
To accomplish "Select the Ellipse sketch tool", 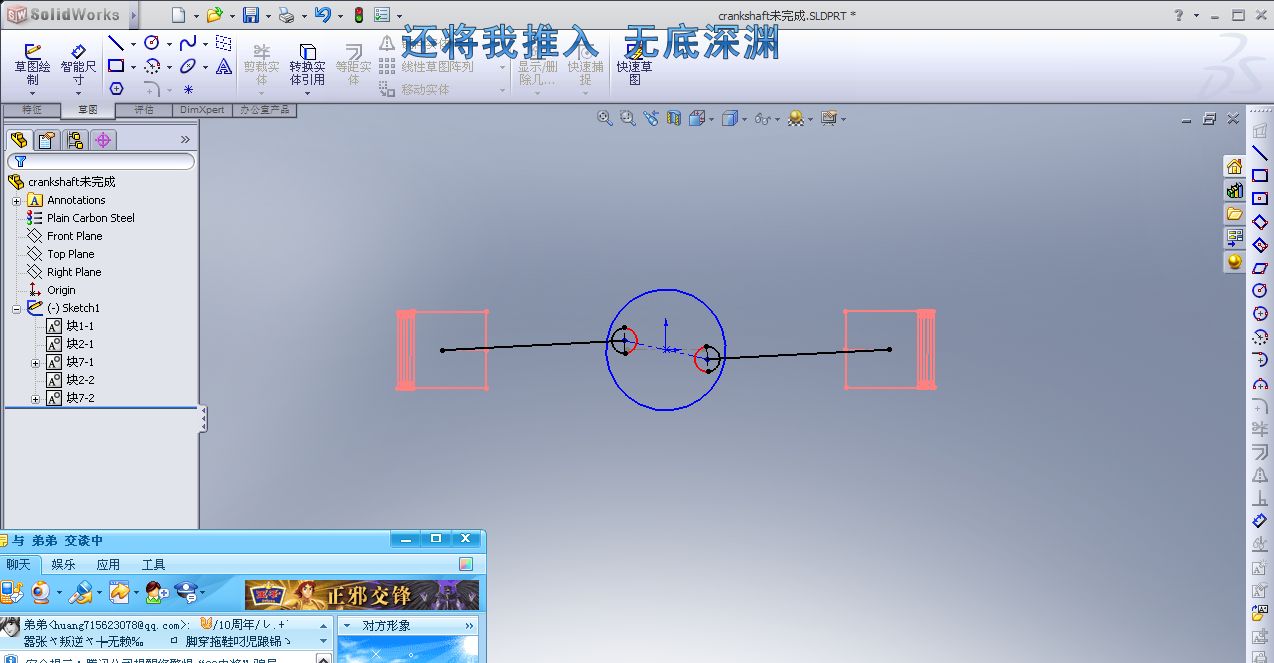I will [188, 66].
